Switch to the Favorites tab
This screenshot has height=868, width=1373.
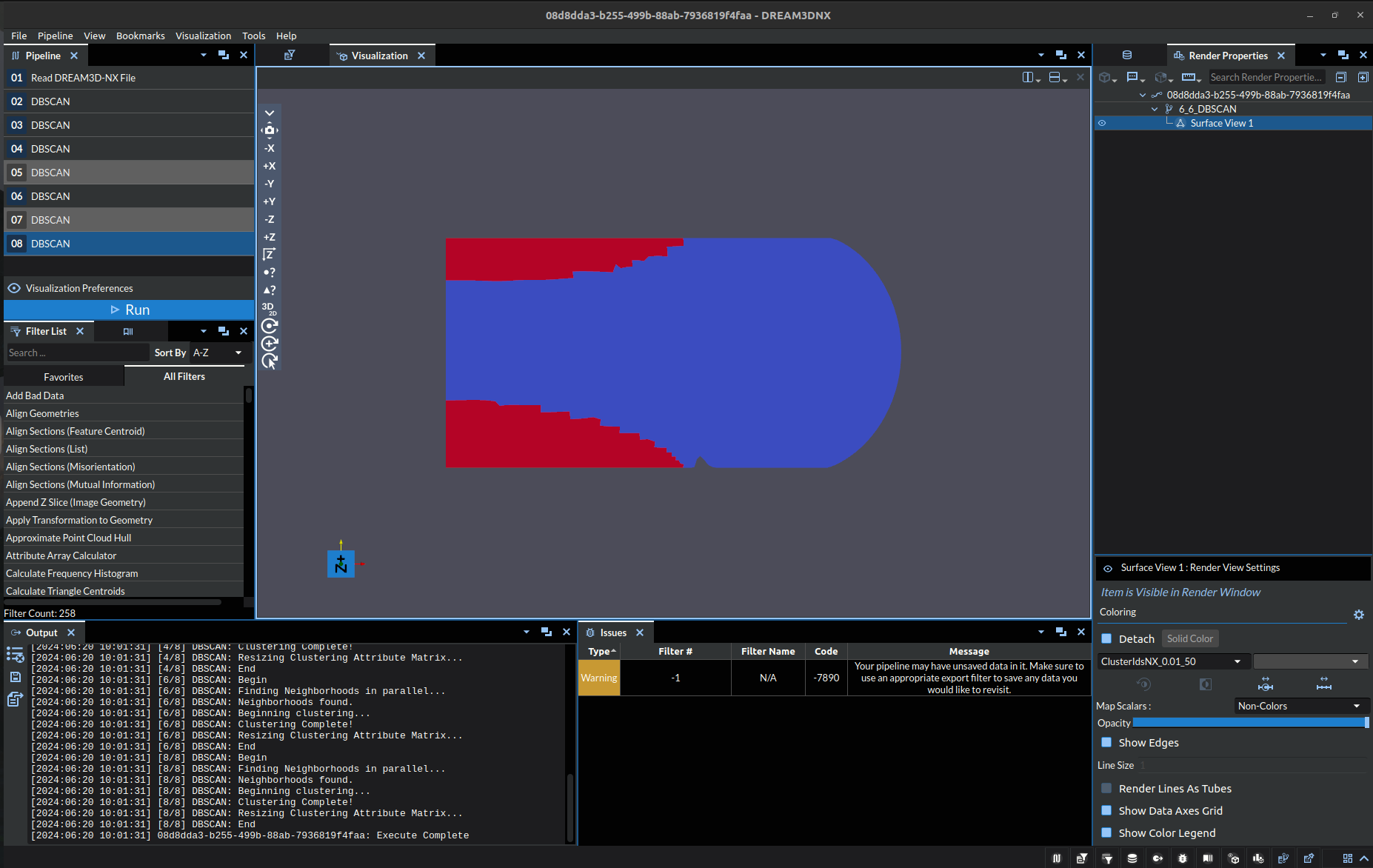coord(64,377)
